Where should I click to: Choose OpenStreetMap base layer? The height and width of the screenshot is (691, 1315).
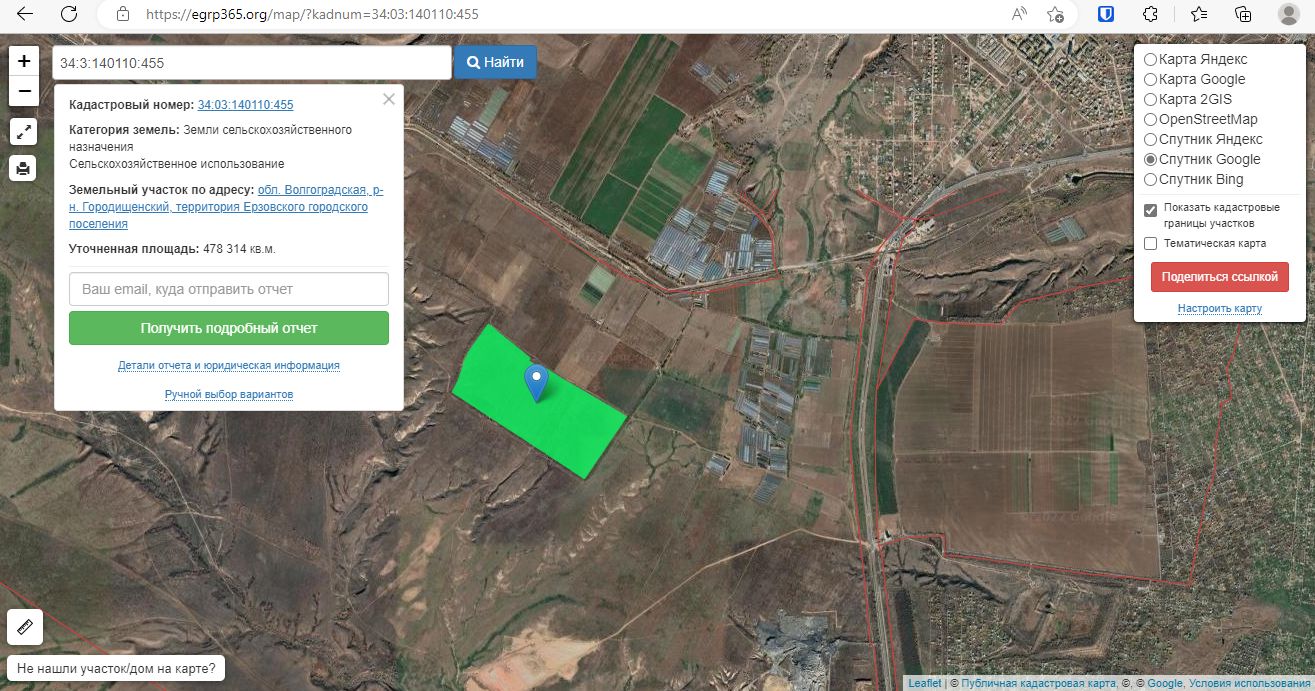1151,120
